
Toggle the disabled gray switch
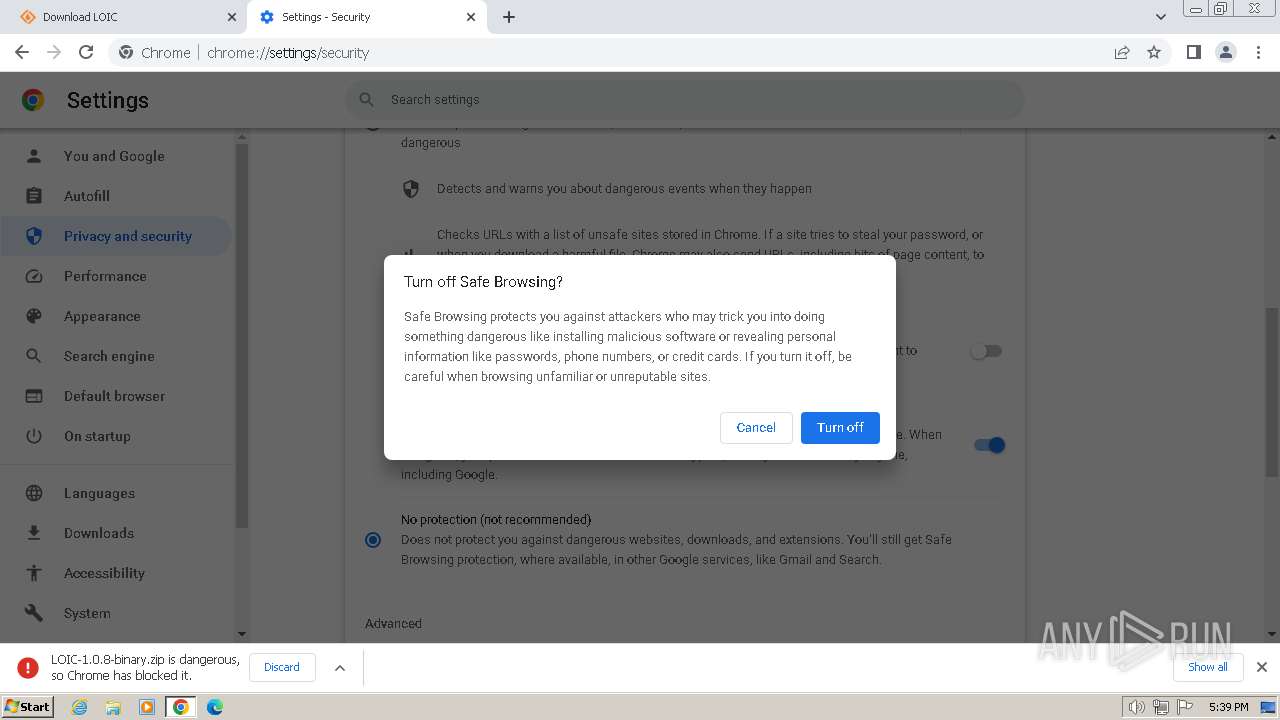click(x=986, y=351)
